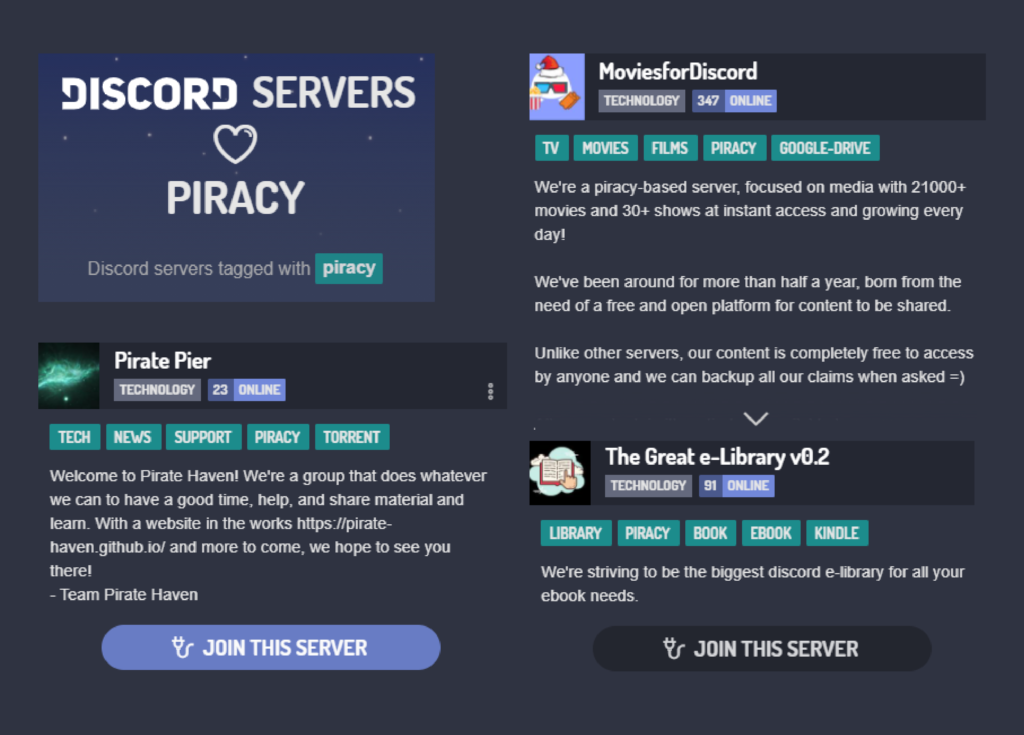Filter by the NEWS tag

133,437
